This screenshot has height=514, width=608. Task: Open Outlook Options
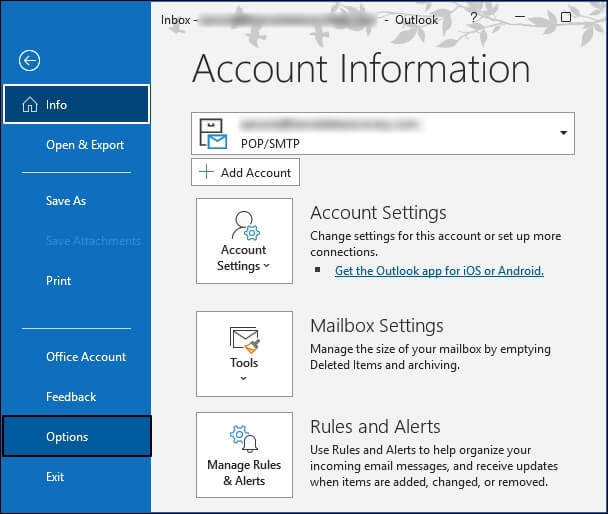click(x=76, y=436)
